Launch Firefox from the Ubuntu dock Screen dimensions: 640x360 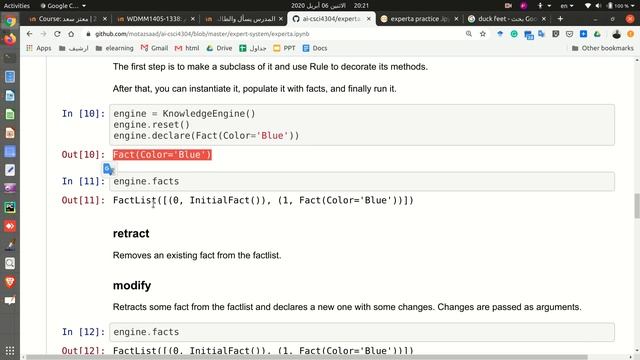pyautogui.click(x=10, y=40)
